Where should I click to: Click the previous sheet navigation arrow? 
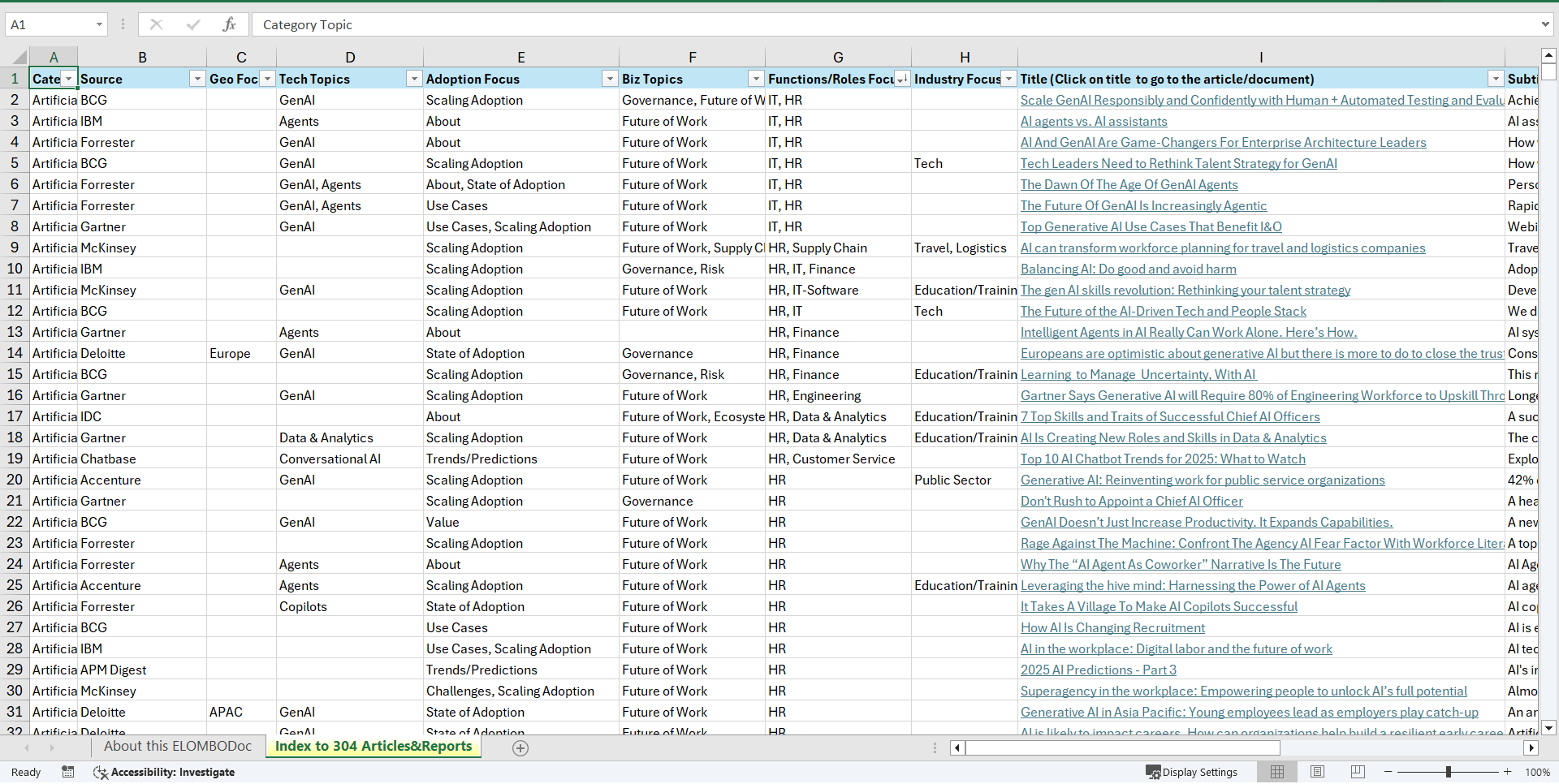point(27,747)
